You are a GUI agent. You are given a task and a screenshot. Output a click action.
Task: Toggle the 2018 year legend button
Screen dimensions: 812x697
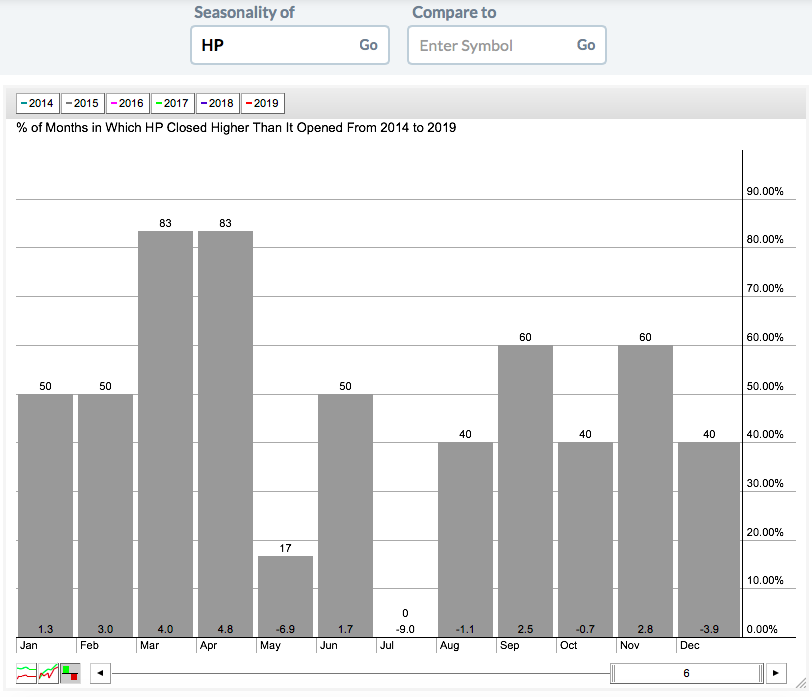[218, 103]
